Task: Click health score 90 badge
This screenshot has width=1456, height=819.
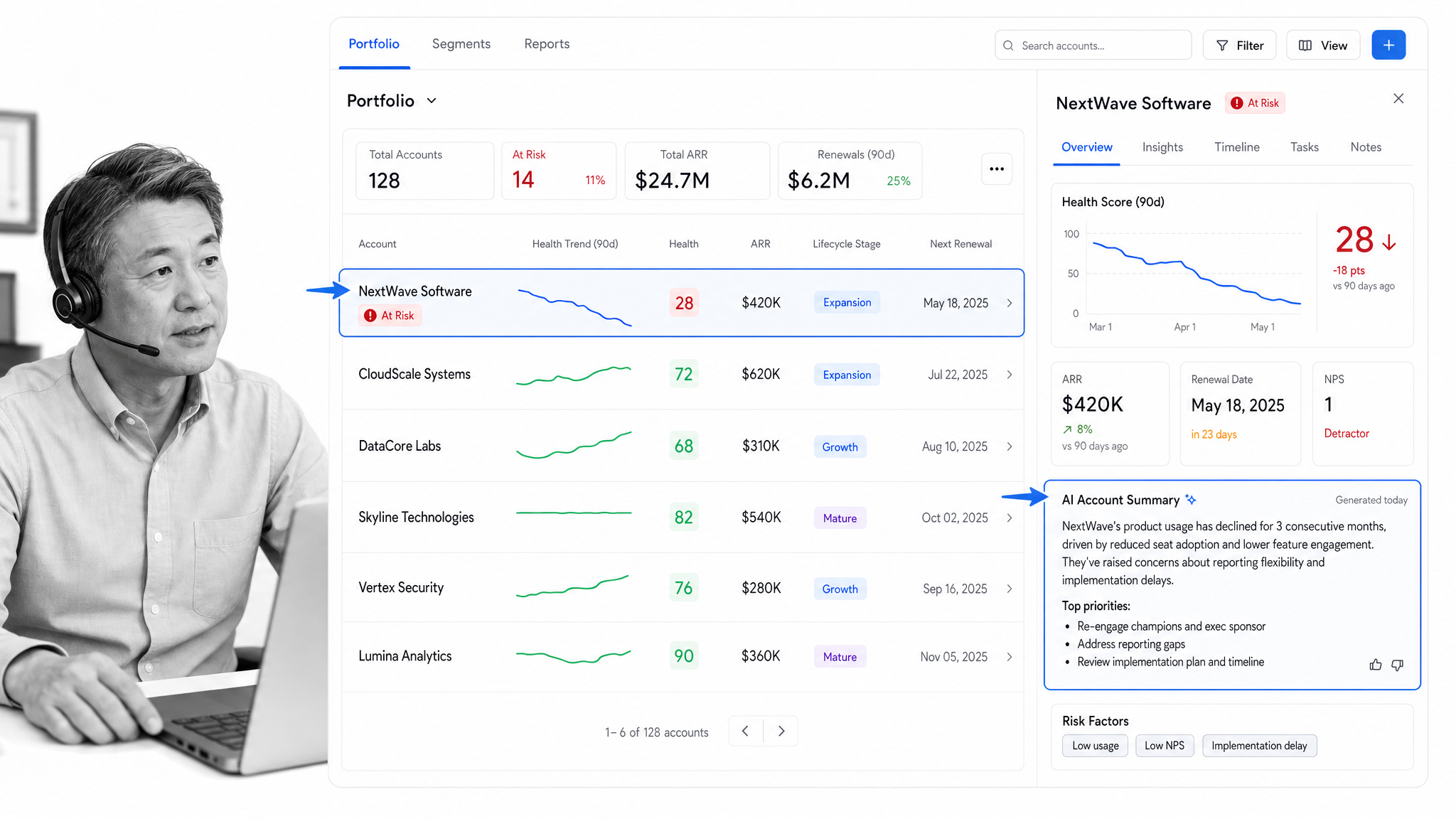Action: [683, 655]
